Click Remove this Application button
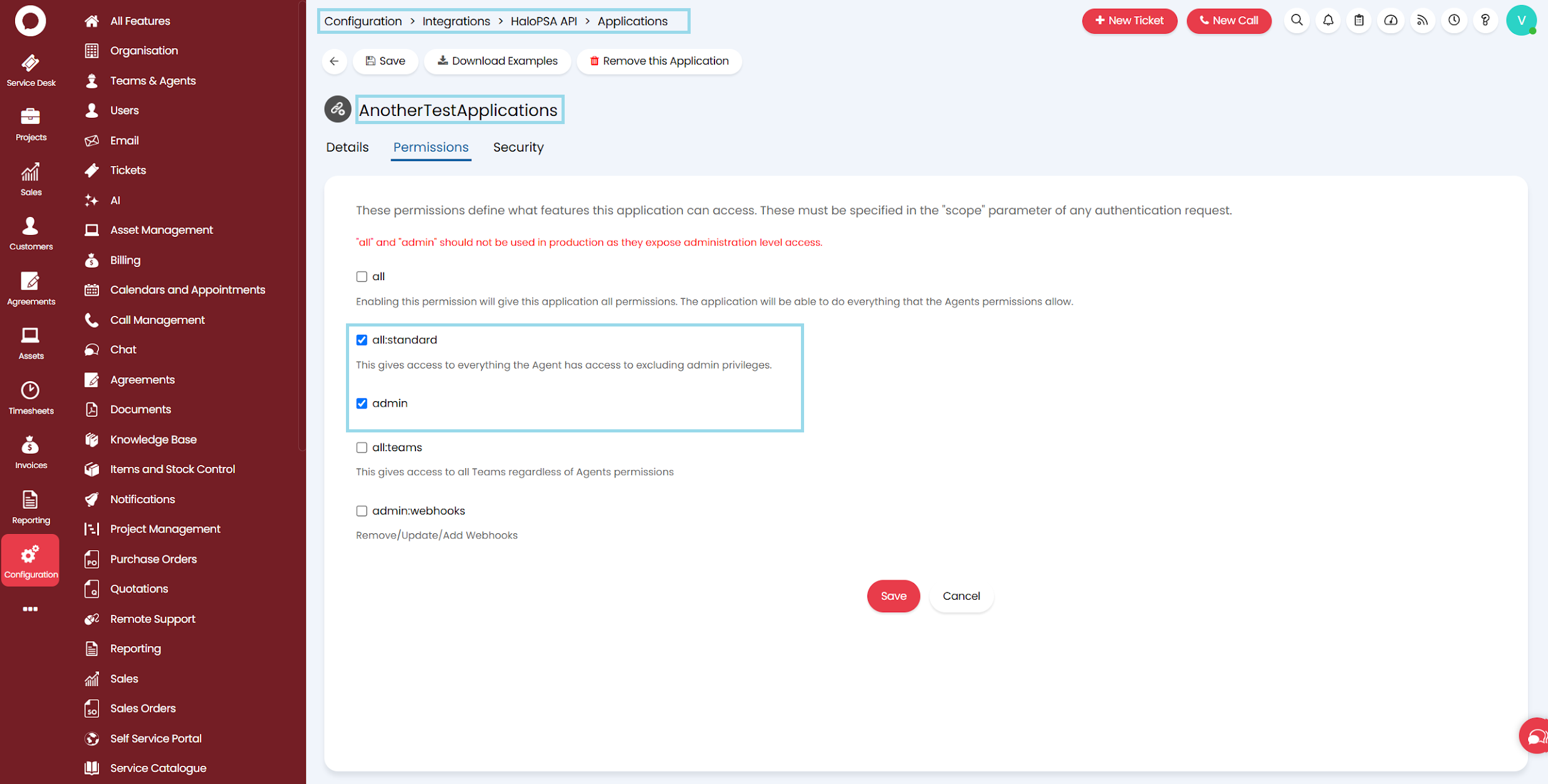 pos(659,61)
